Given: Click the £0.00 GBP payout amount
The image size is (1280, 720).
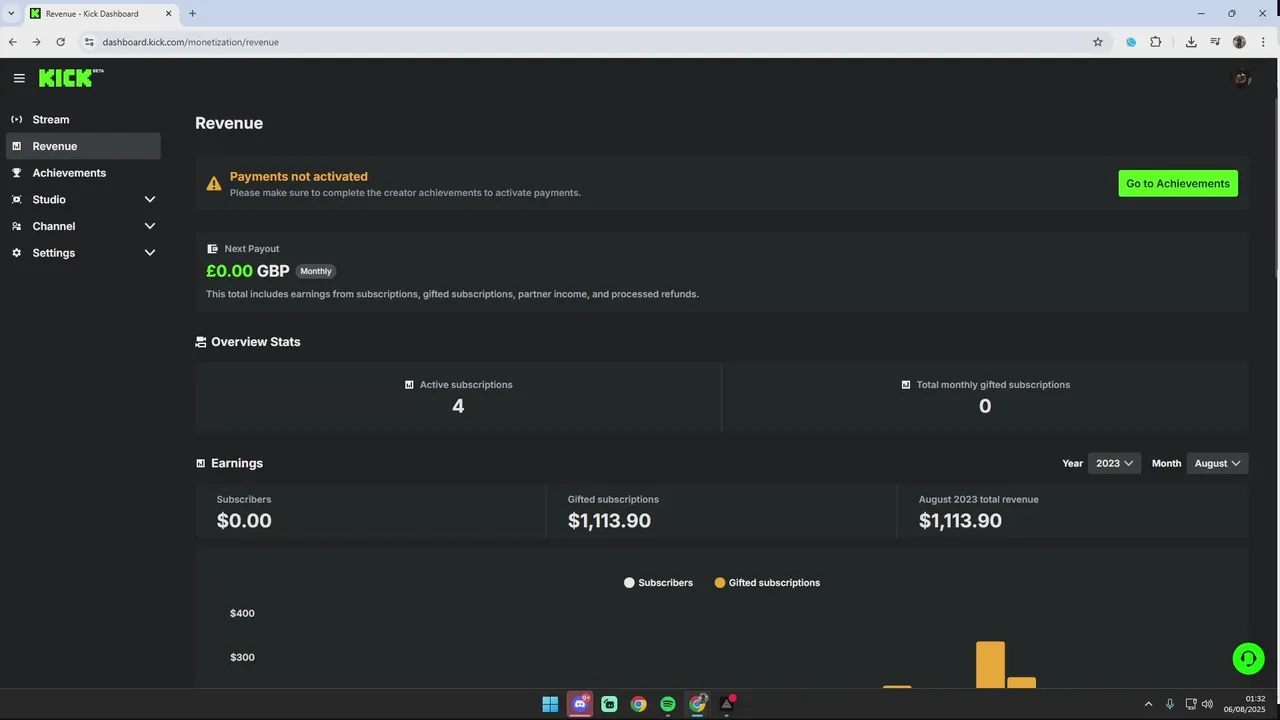Looking at the screenshot, I should [248, 271].
